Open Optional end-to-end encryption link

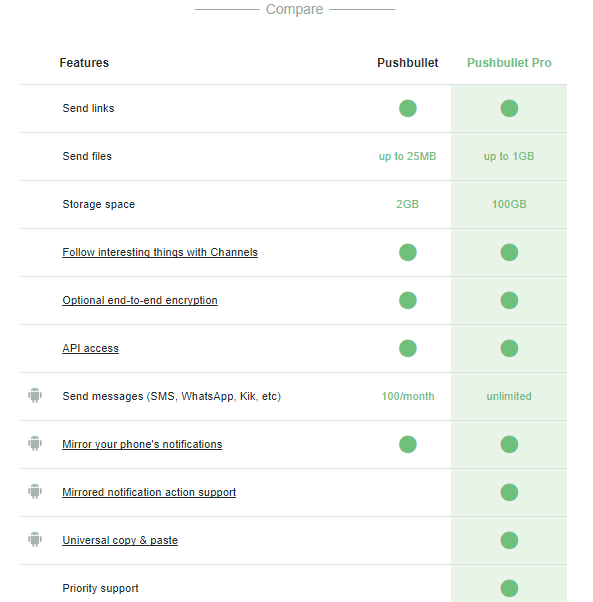tap(140, 300)
